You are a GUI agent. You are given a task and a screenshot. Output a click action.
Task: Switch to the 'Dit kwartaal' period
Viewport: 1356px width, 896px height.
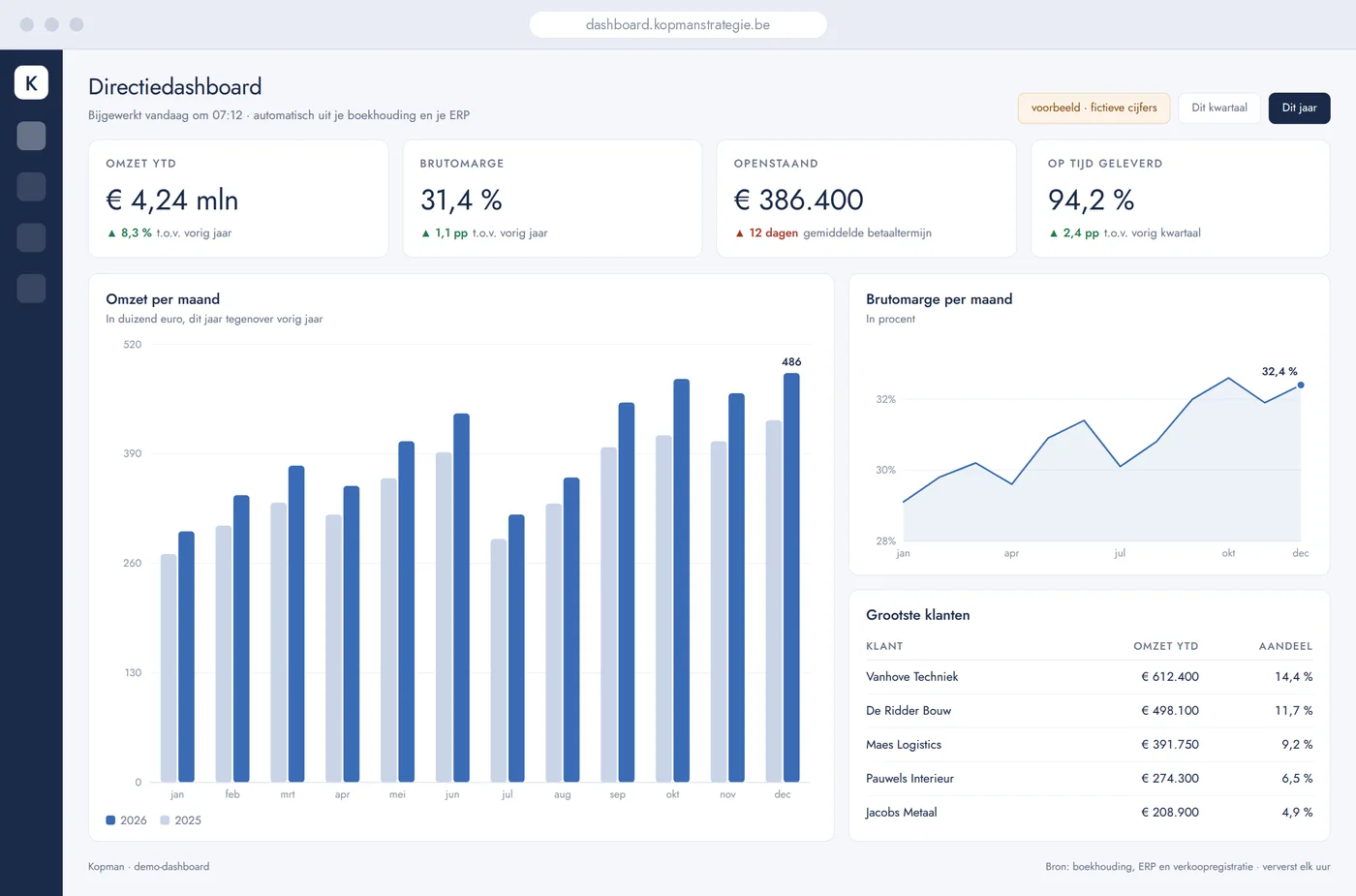(1219, 108)
